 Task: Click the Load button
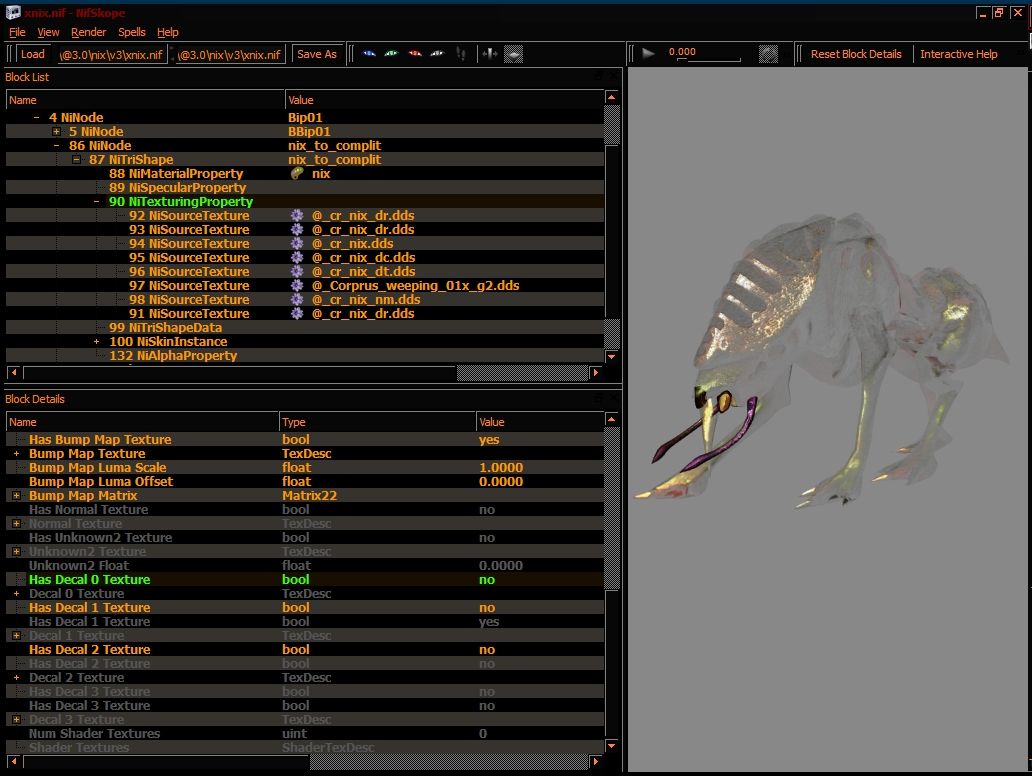tap(32, 54)
